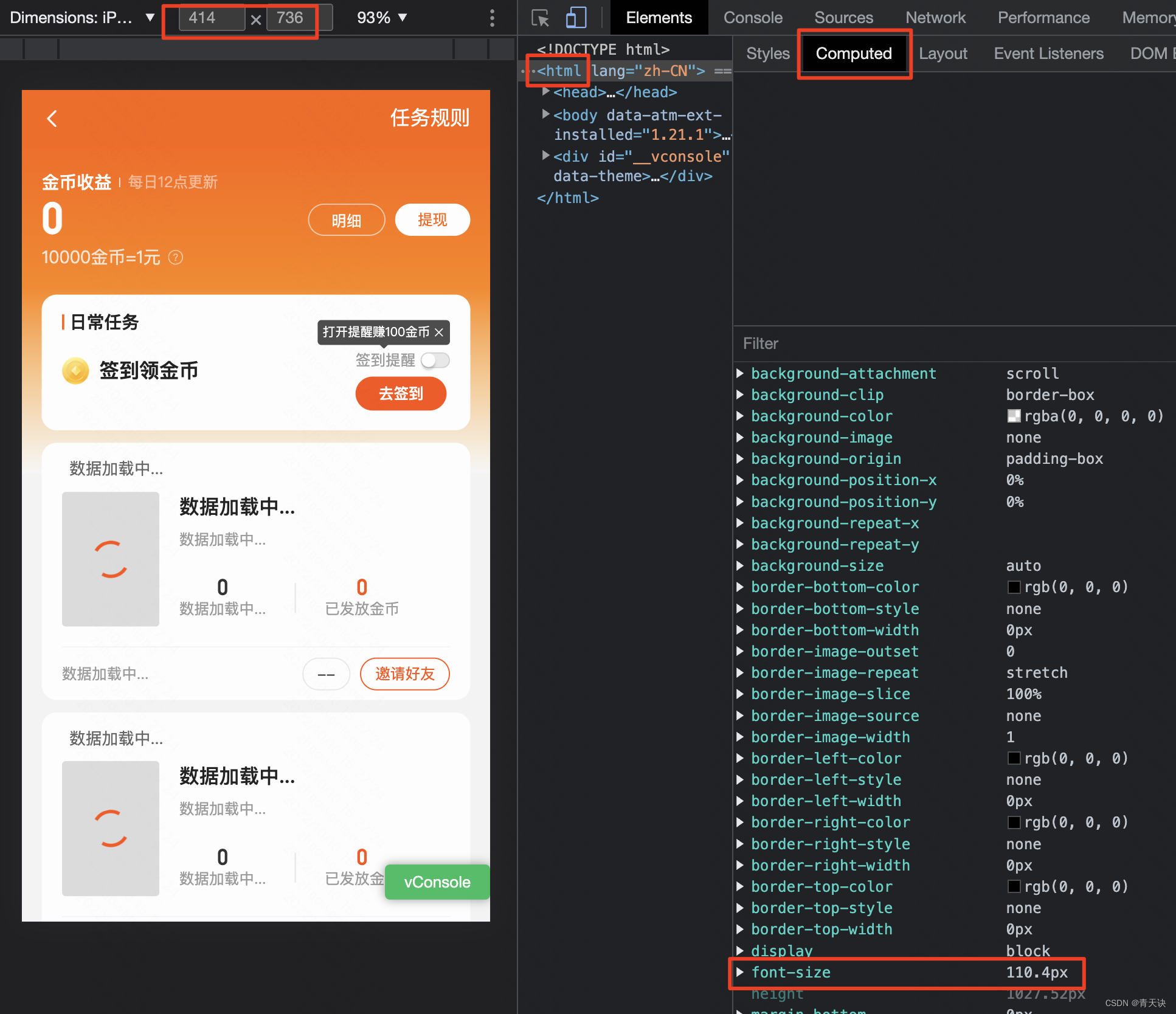Expand the body element in the DOM tree
The image size is (1176, 1014).
(545, 114)
